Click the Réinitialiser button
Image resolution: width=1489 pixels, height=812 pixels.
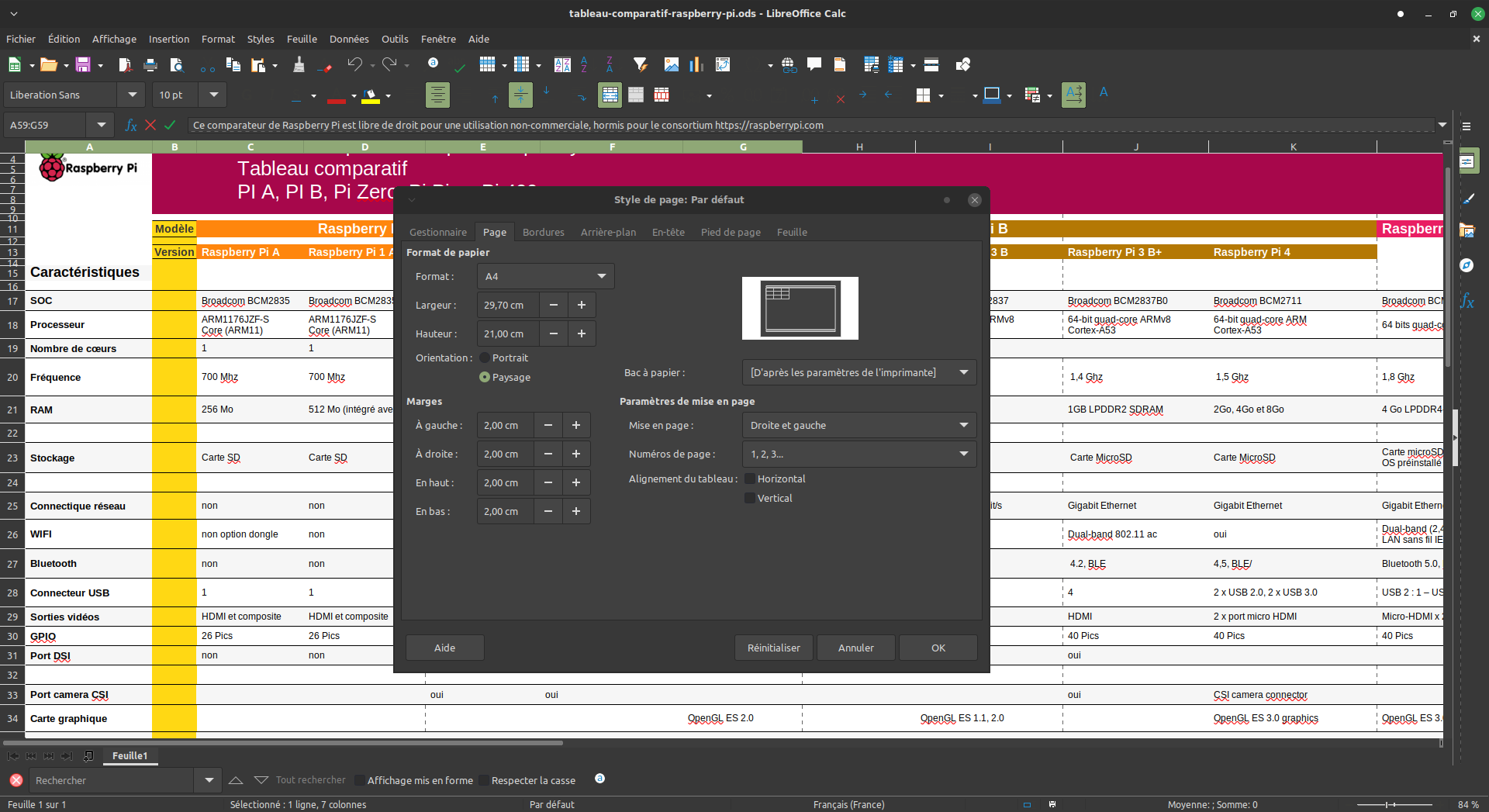[774, 648]
